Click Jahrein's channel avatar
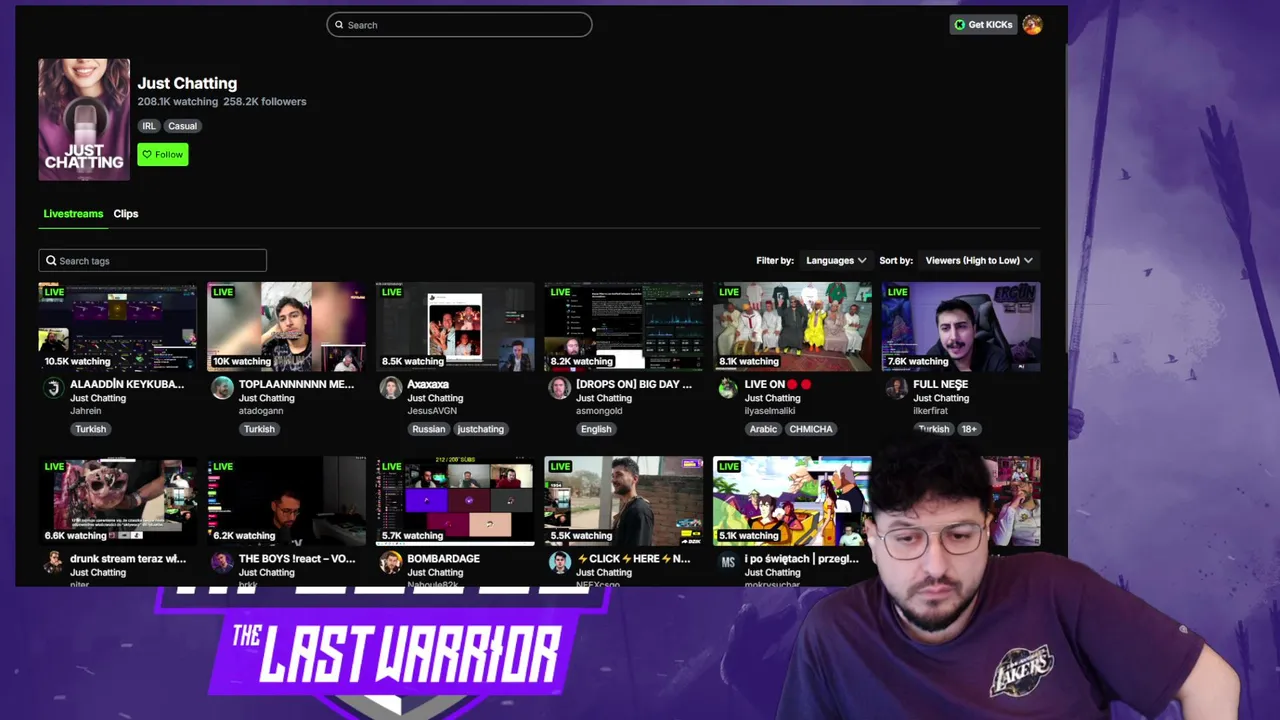 tap(54, 388)
